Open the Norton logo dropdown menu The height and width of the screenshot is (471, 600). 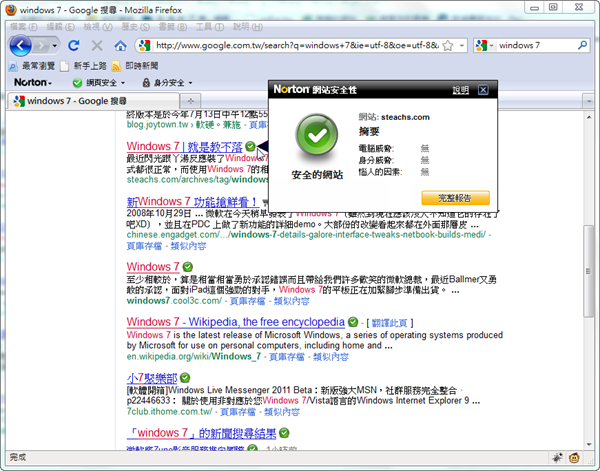tap(32, 82)
